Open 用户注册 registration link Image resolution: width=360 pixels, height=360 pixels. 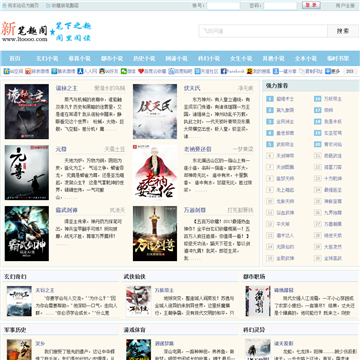pos(345,5)
